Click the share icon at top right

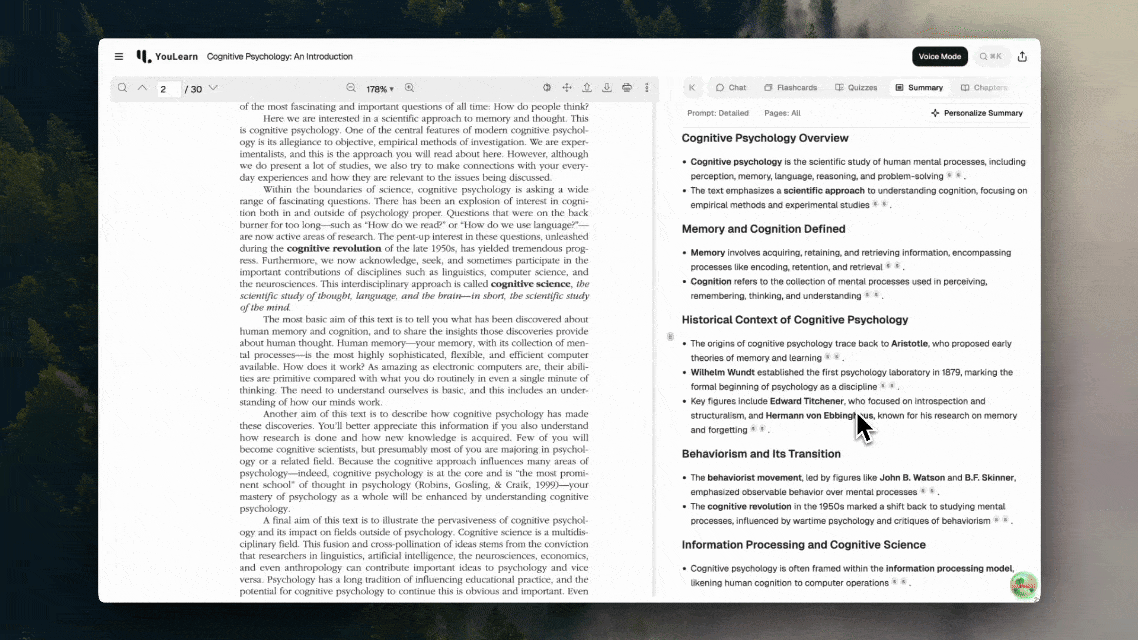pyautogui.click(x=1022, y=57)
